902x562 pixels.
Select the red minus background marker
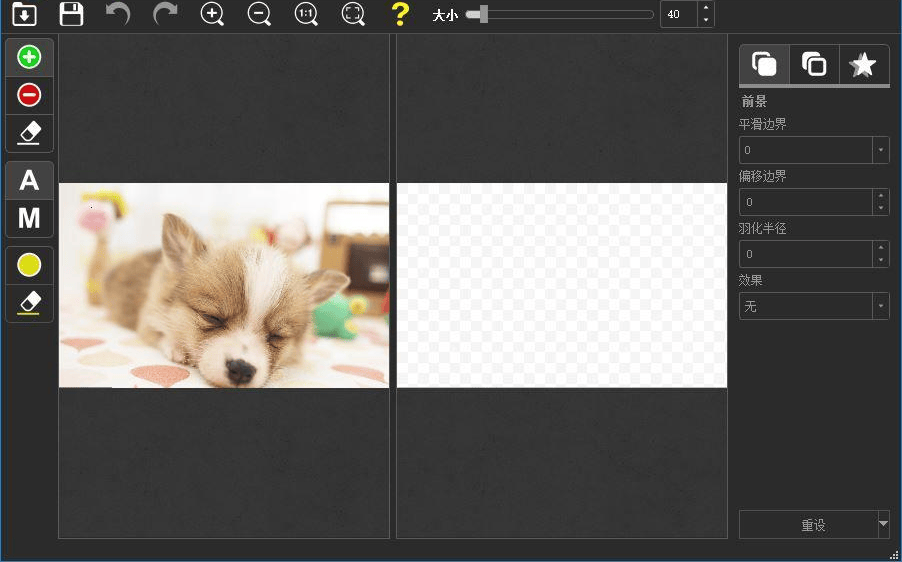click(x=29, y=95)
